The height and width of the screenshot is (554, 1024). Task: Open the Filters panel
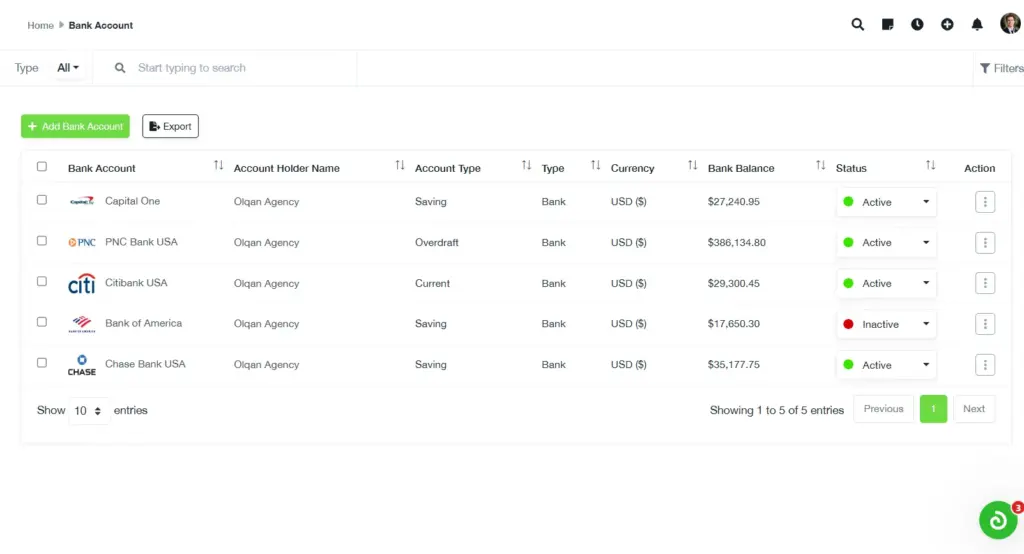1002,68
